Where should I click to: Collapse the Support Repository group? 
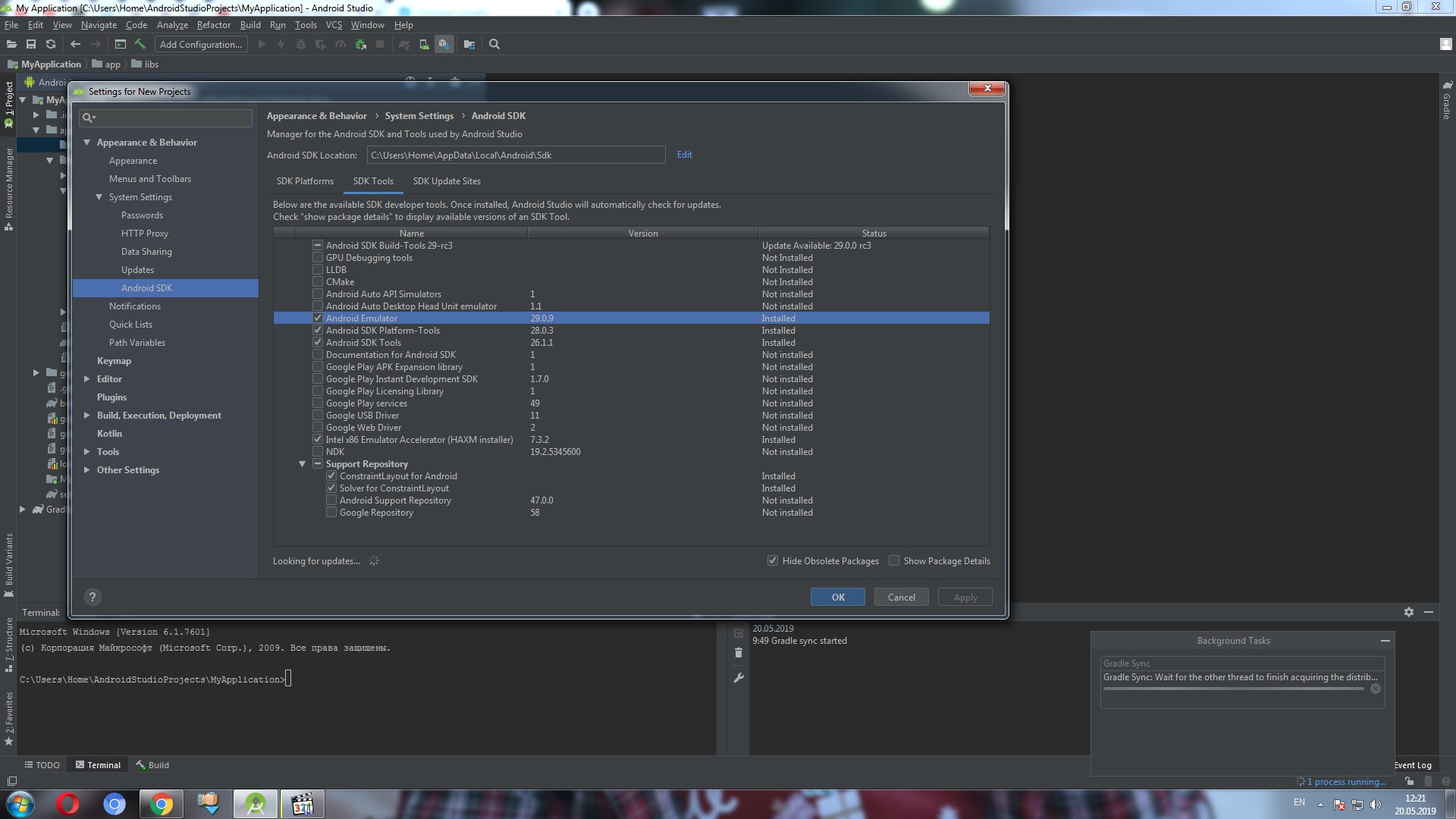302,464
